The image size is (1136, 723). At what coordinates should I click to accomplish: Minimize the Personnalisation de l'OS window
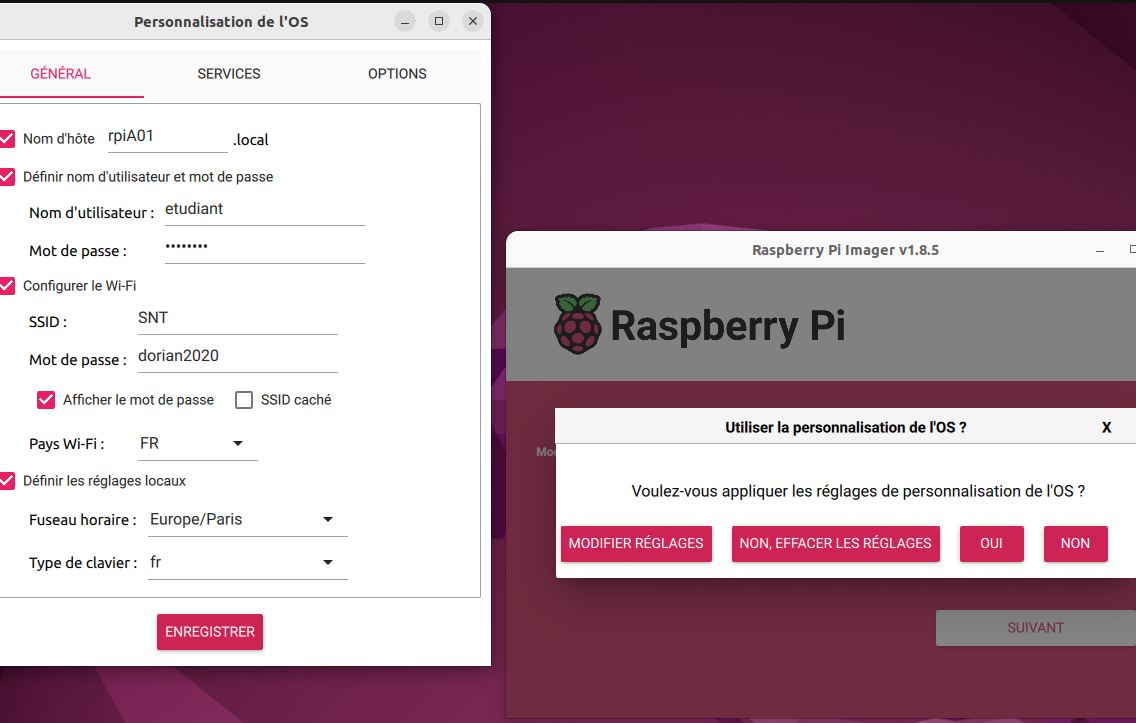404,21
